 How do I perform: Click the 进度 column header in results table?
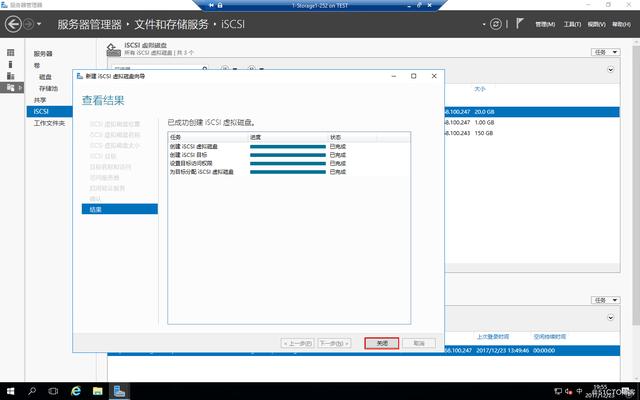coord(288,137)
